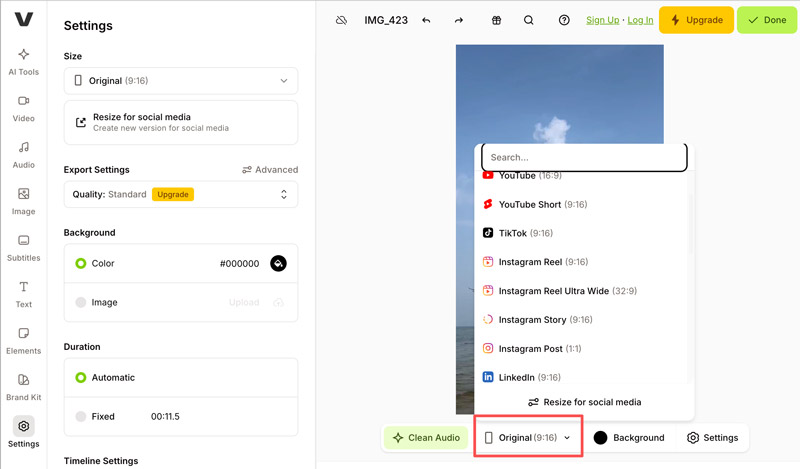Click the Resize for social media card
Screen dimensions: 800x469
coord(181,122)
